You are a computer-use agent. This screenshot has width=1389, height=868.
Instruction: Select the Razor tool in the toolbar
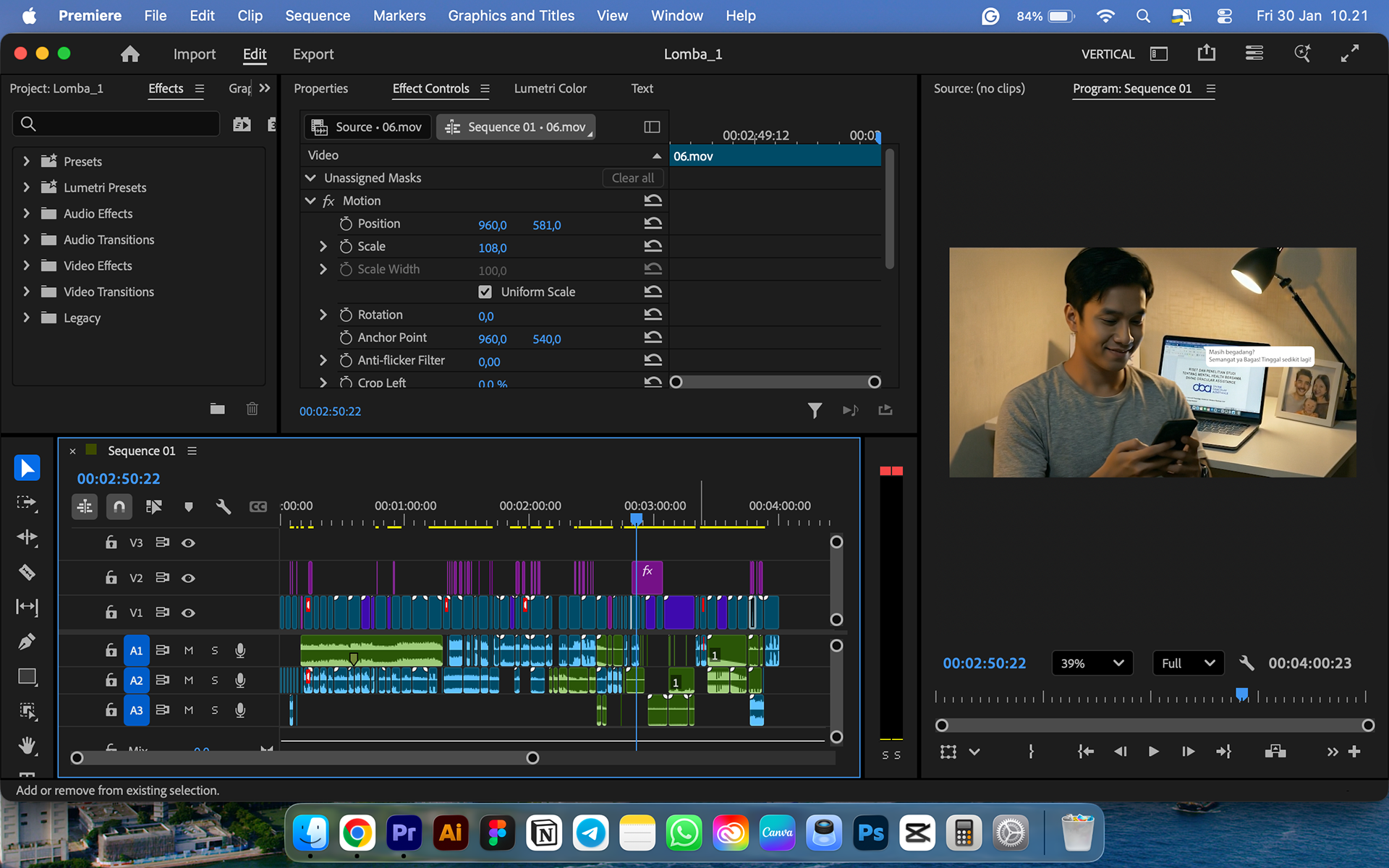[27, 572]
